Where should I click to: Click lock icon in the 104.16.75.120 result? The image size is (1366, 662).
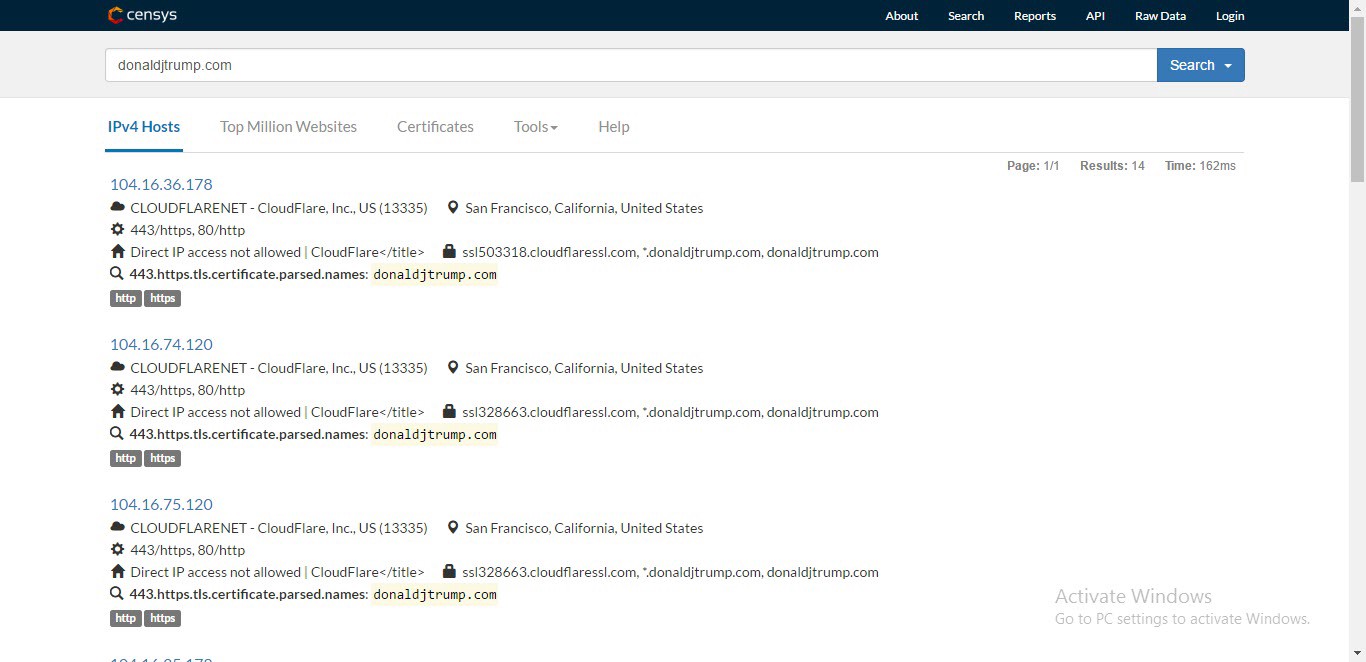click(449, 572)
